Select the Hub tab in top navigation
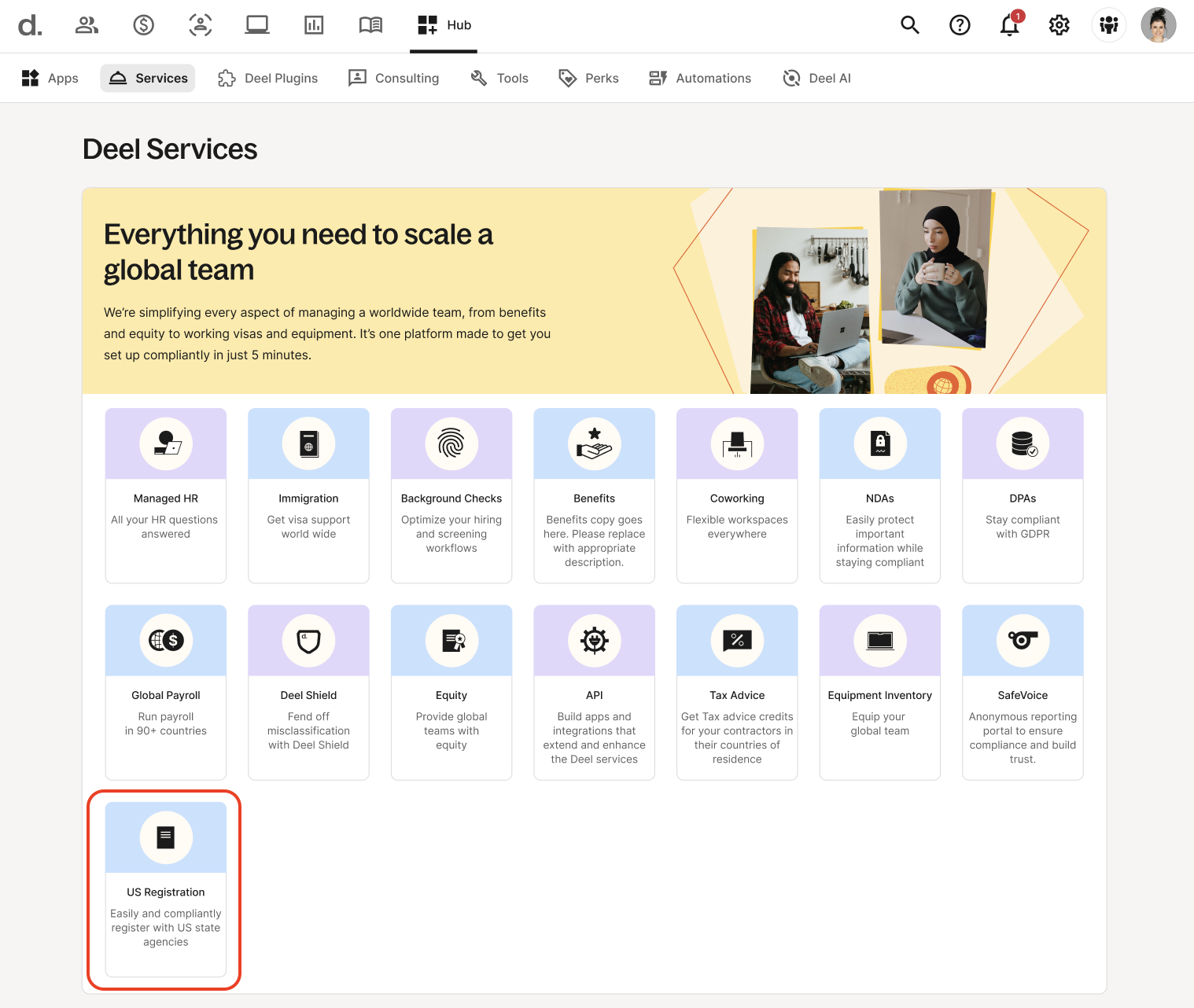This screenshot has width=1194, height=1008. coord(444,25)
